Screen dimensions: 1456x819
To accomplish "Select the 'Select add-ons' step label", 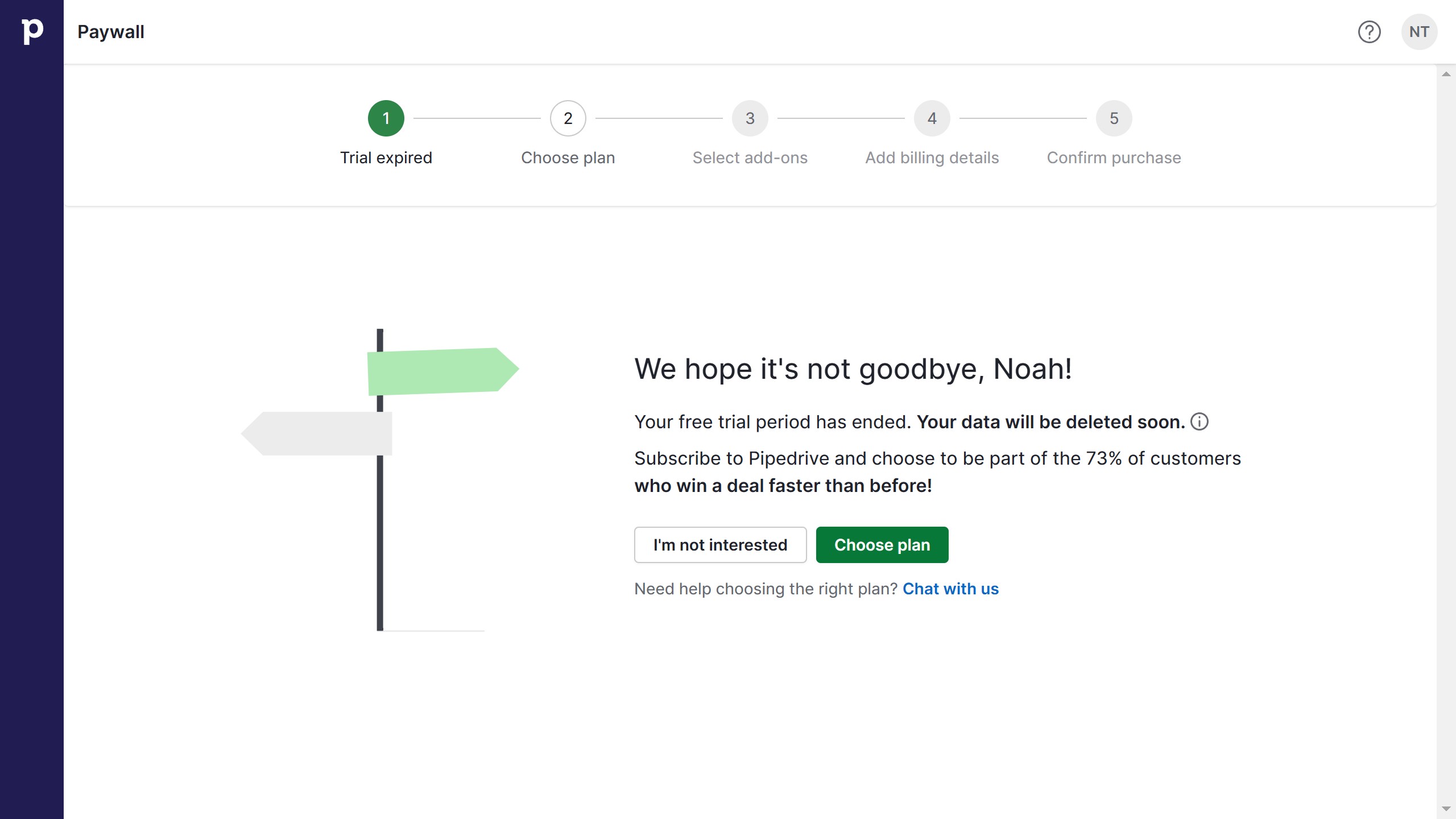I will pos(750,158).
